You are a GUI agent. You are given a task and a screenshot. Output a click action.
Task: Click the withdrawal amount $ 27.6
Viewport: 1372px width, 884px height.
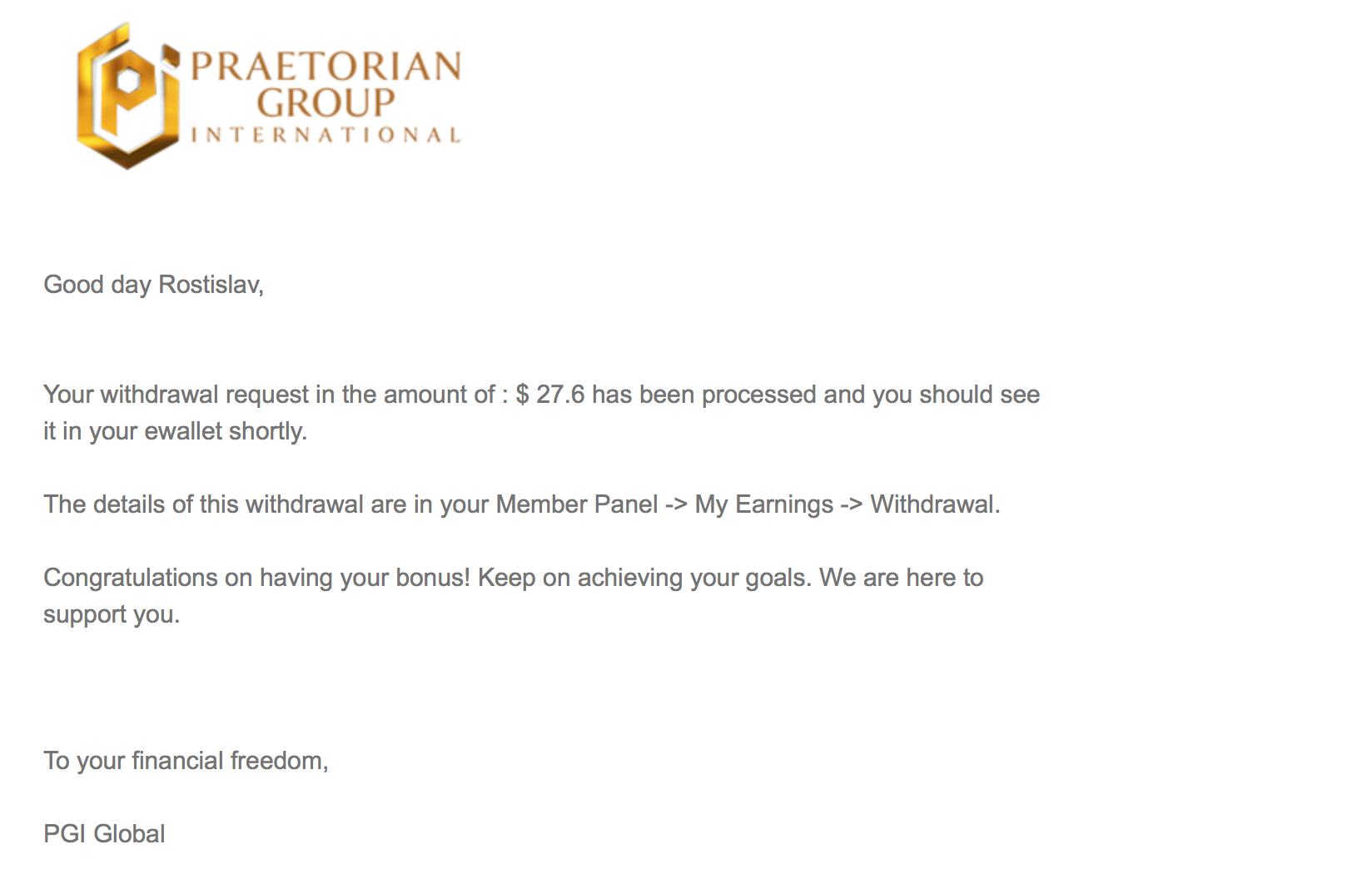pos(549,395)
